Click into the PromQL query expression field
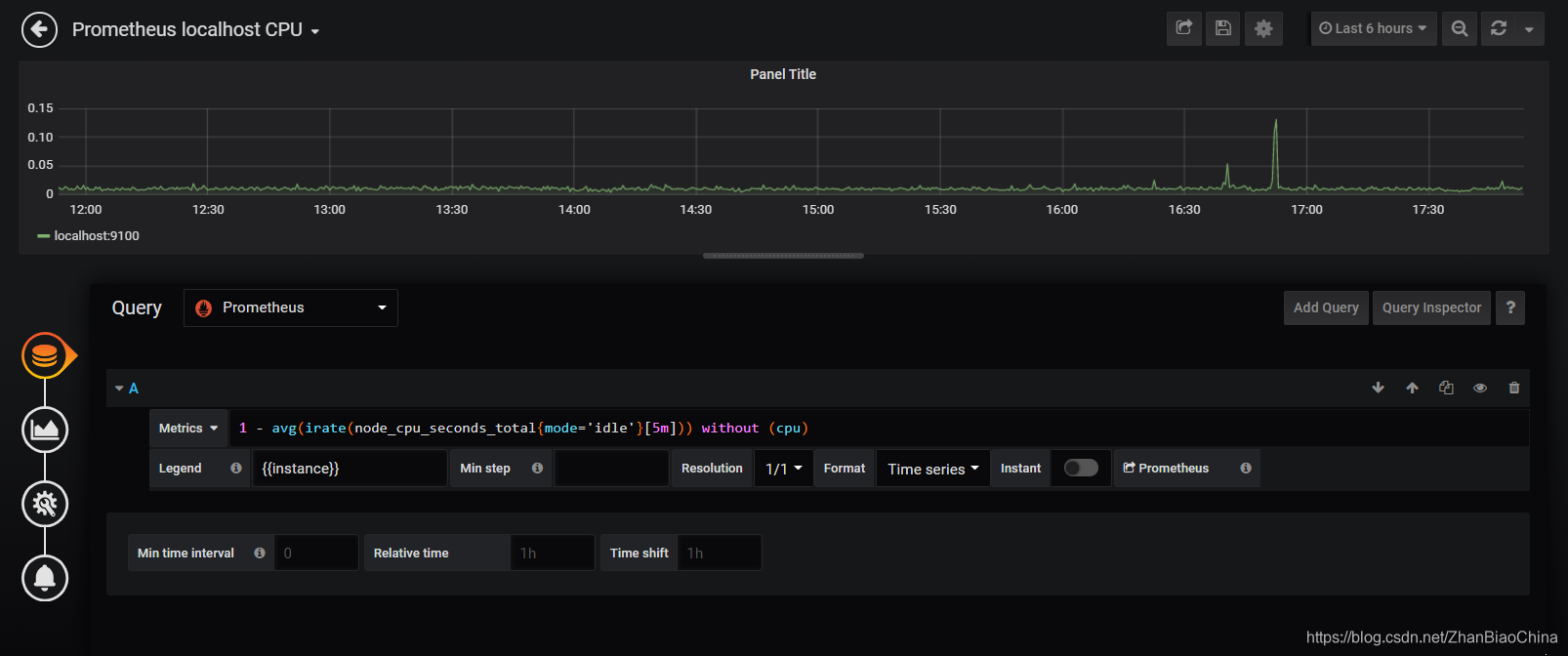1568x656 pixels. pos(879,429)
